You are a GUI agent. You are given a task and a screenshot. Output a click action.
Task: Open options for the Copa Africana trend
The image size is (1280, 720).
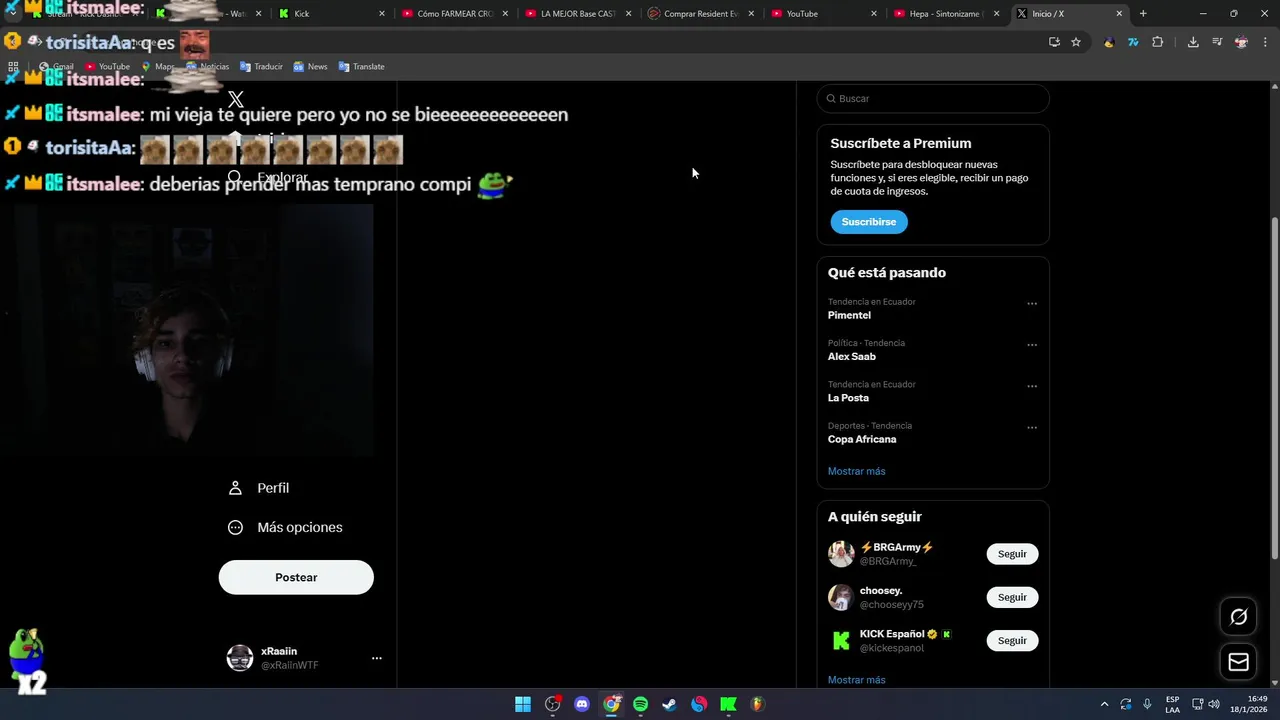click(1032, 428)
